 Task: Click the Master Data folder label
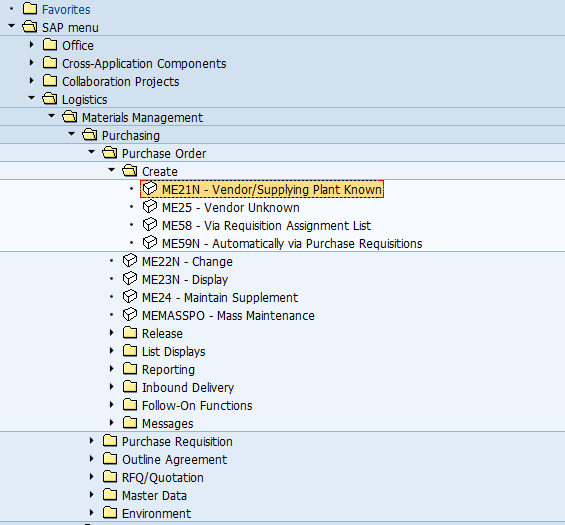(x=154, y=496)
